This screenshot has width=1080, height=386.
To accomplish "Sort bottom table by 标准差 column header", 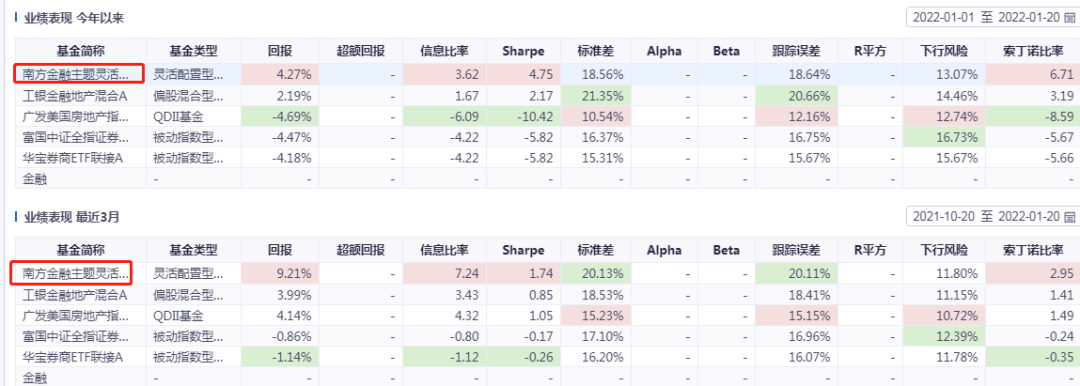I will (x=596, y=250).
